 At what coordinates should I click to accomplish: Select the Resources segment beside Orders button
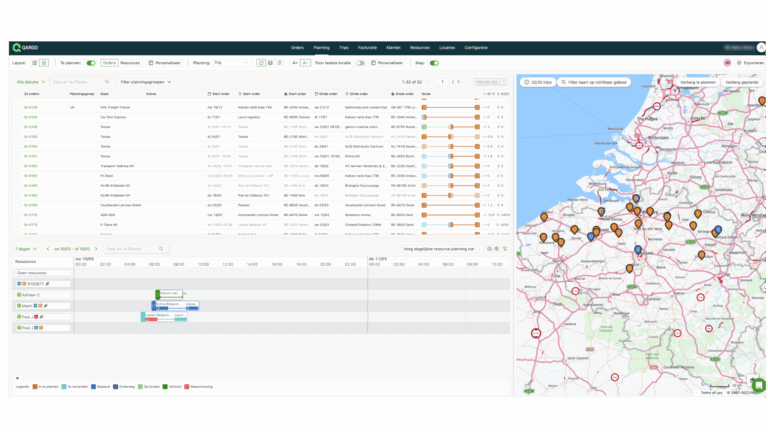tap(130, 63)
